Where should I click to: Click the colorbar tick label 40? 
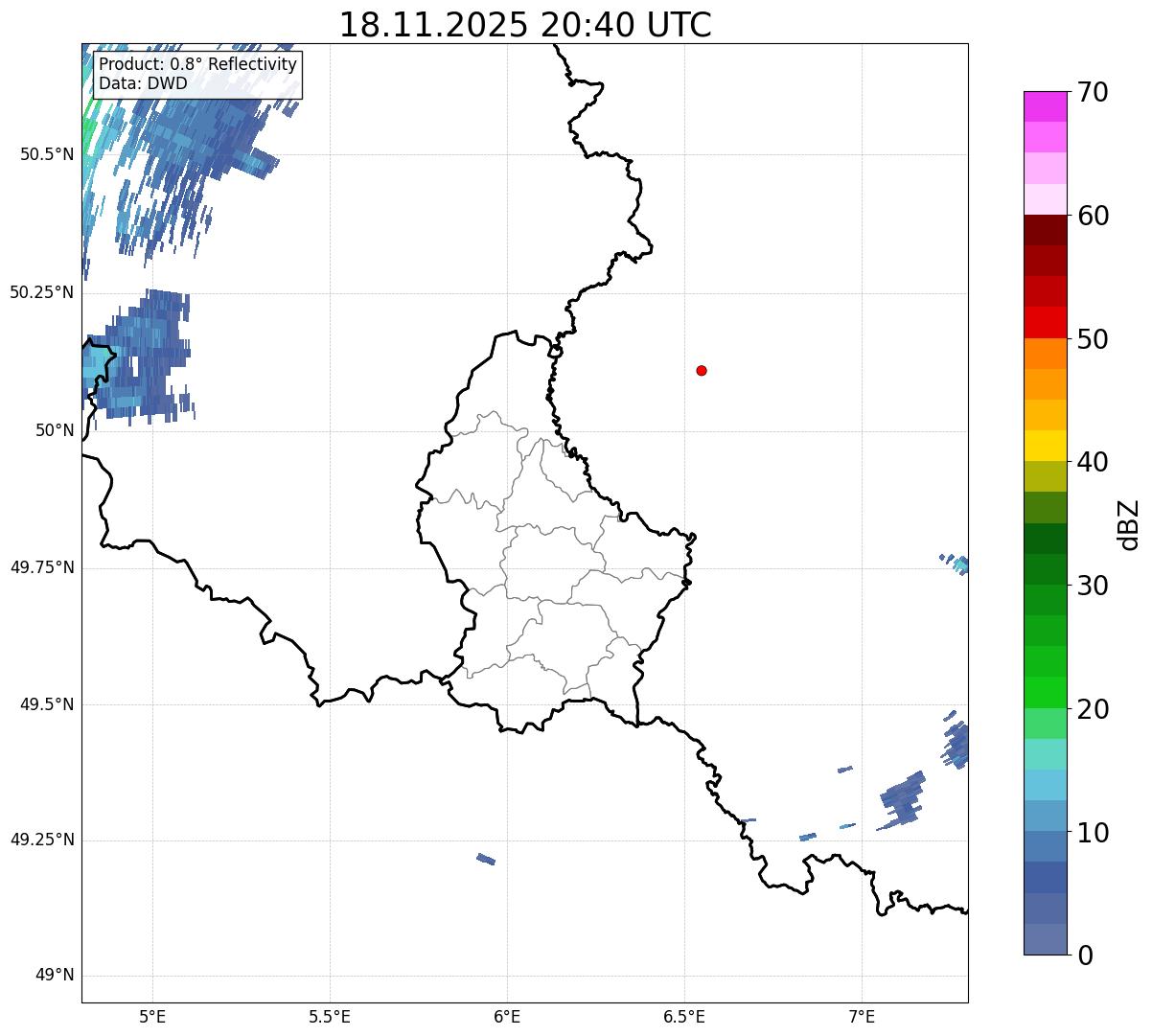coord(1093,462)
